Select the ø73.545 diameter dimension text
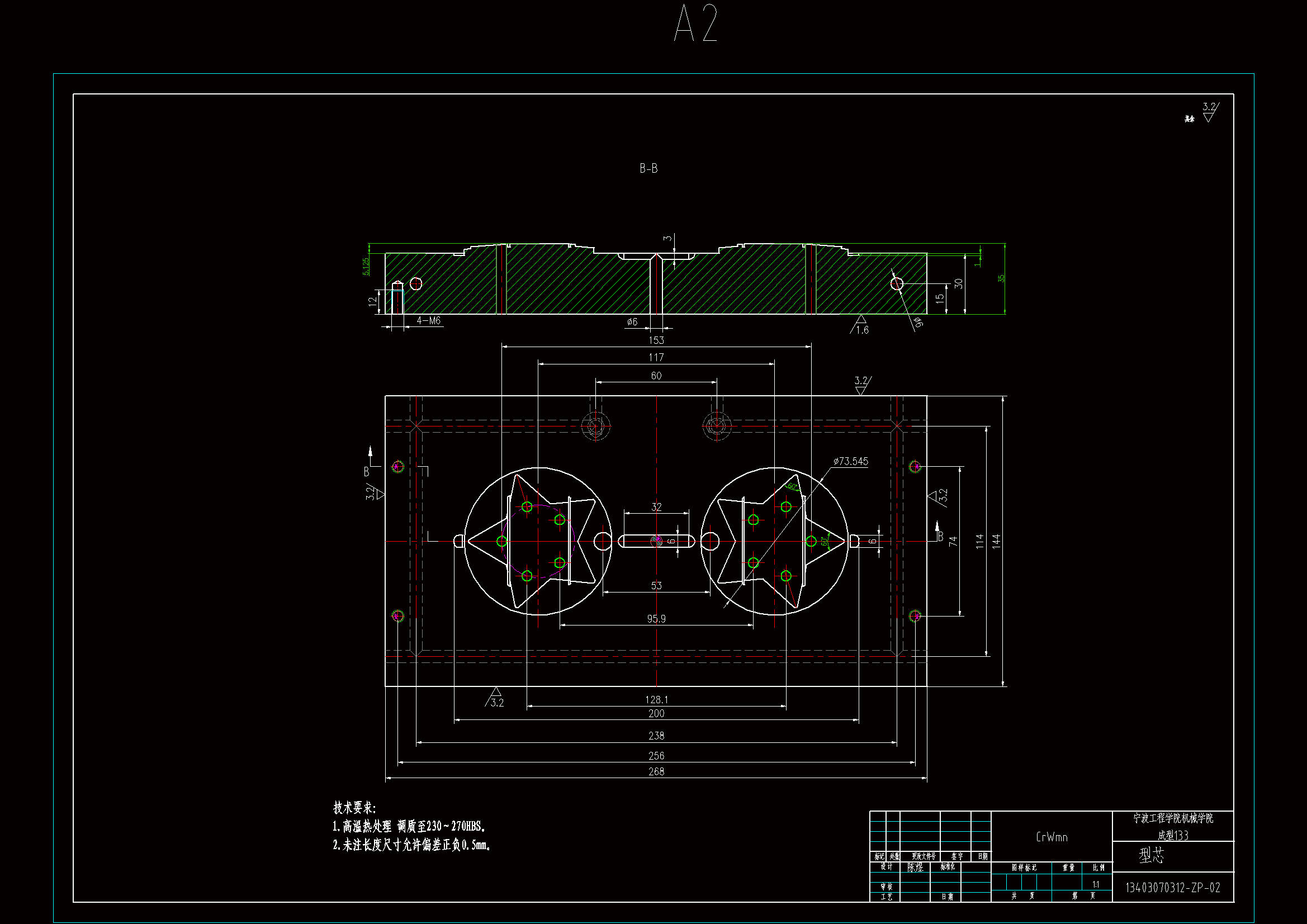Viewport: 1307px width, 924px height. (850, 461)
